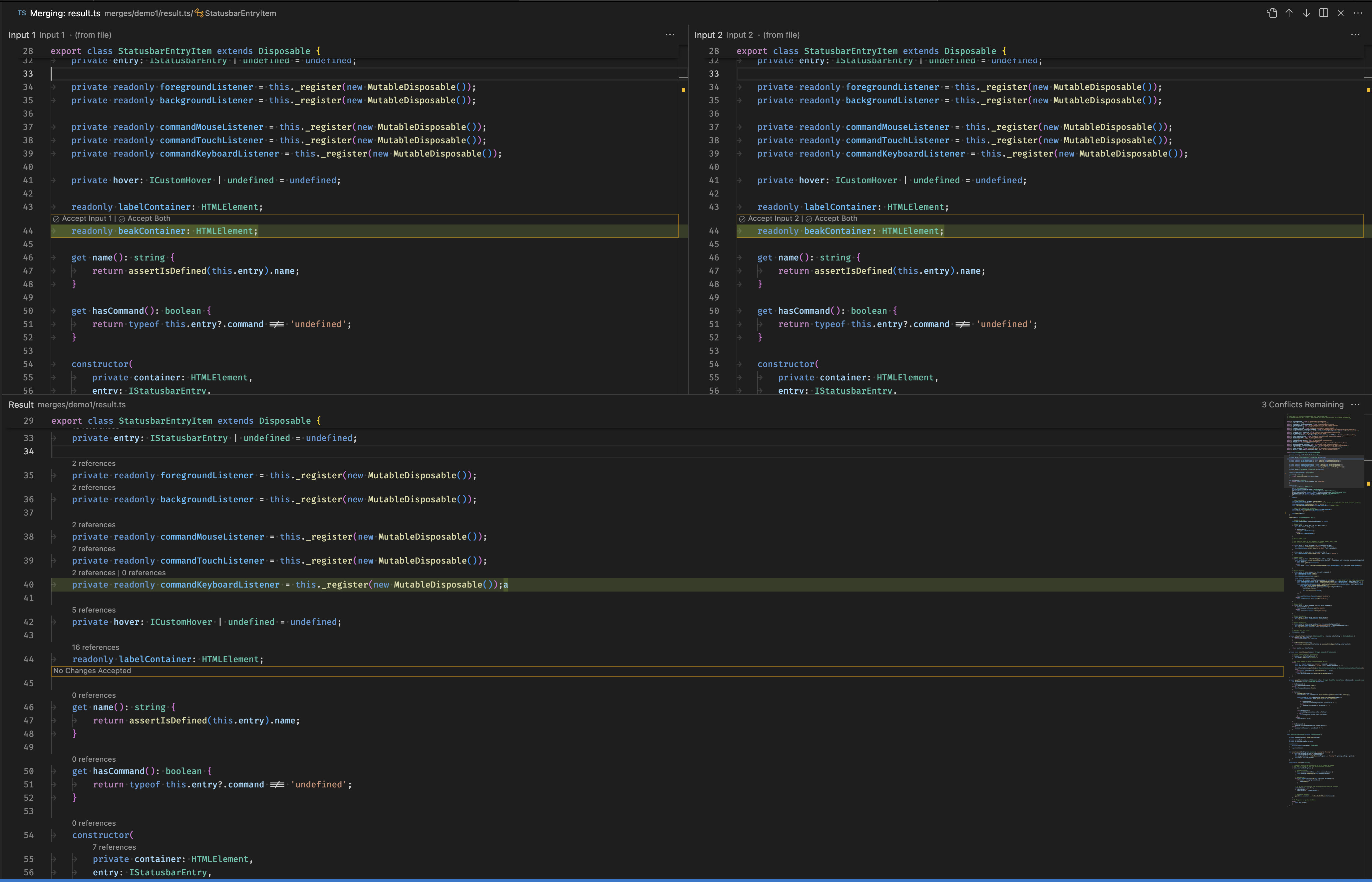Image resolution: width=1372 pixels, height=882 pixels.
Task: Click the StatusbarEntryItem symbol icon in breadcrumb
Action: click(x=199, y=13)
